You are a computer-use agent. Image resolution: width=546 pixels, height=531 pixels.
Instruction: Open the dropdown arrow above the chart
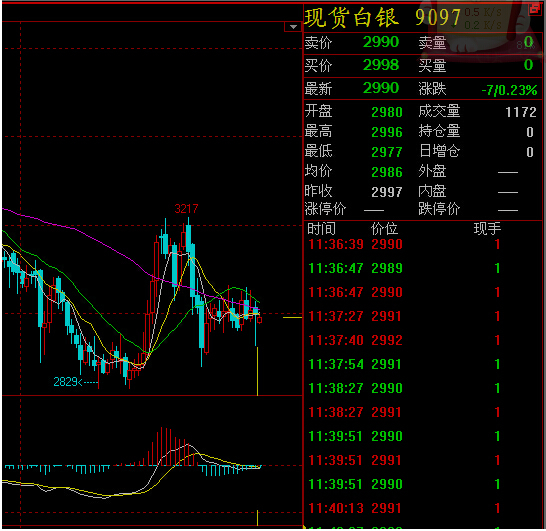(293, 27)
